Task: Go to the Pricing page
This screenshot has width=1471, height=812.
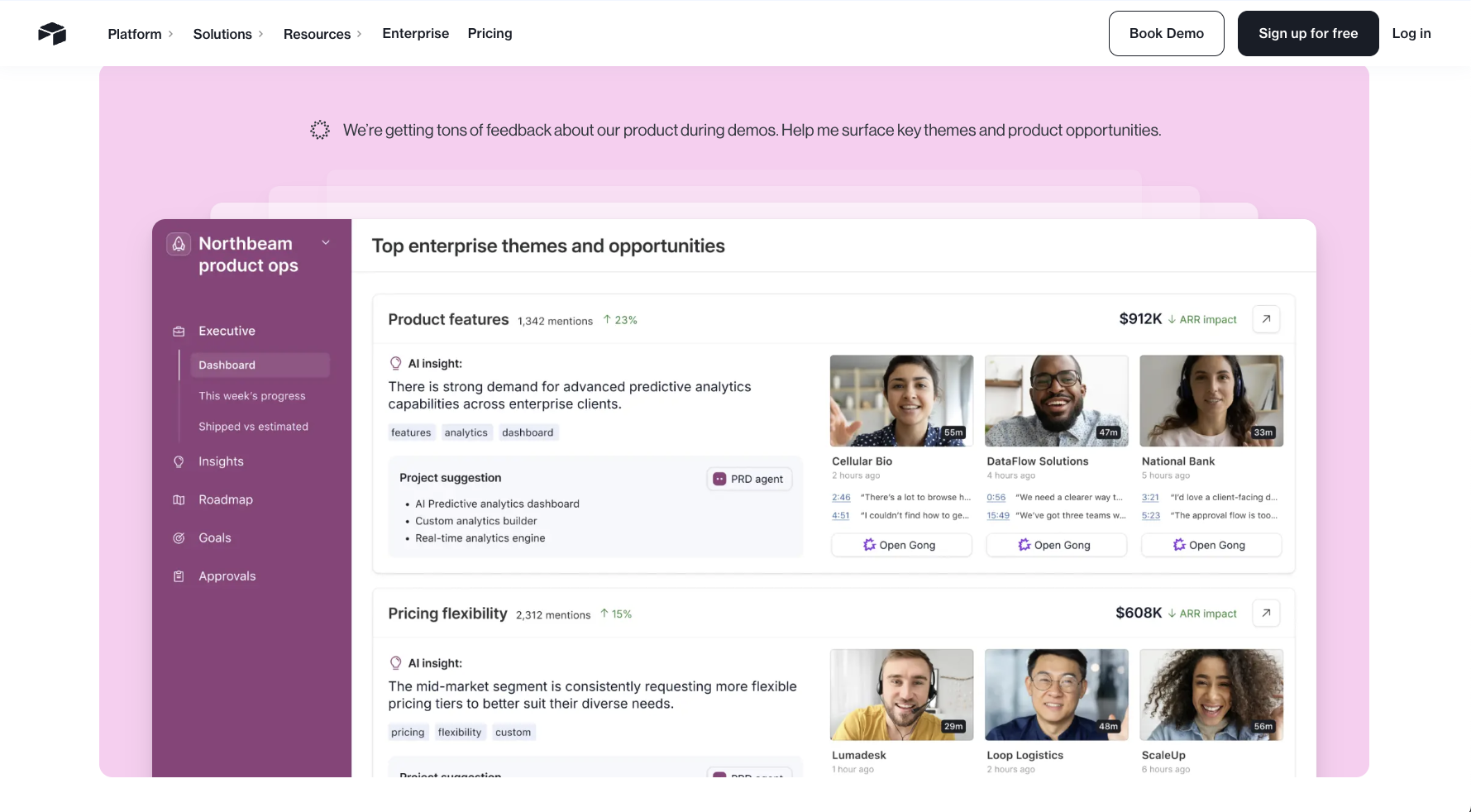Action: (490, 33)
